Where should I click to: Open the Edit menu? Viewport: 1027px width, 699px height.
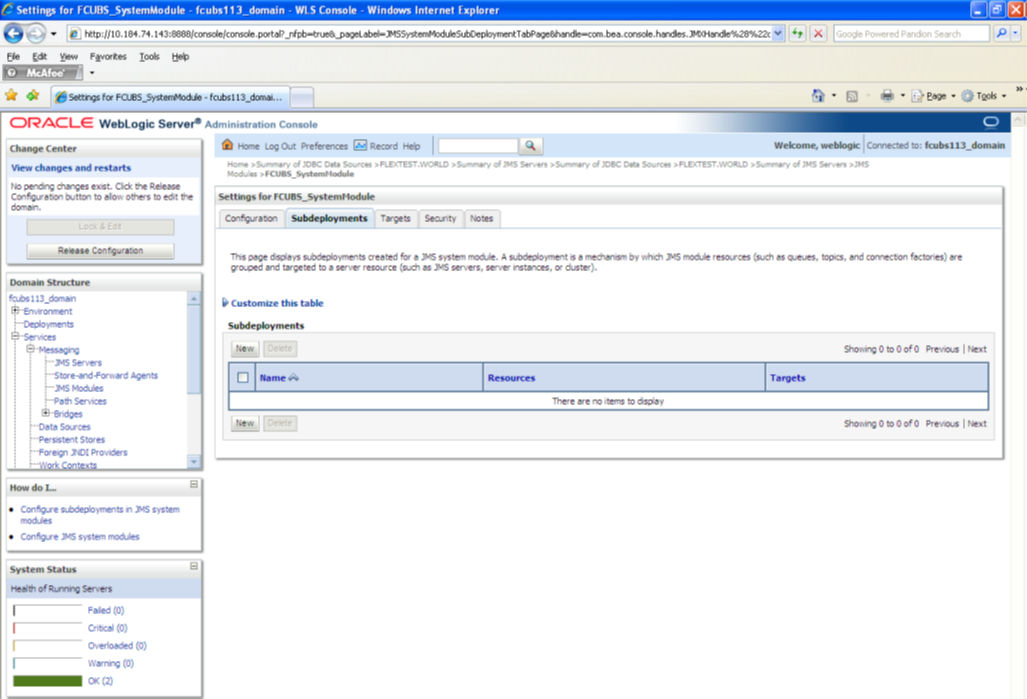(x=39, y=56)
